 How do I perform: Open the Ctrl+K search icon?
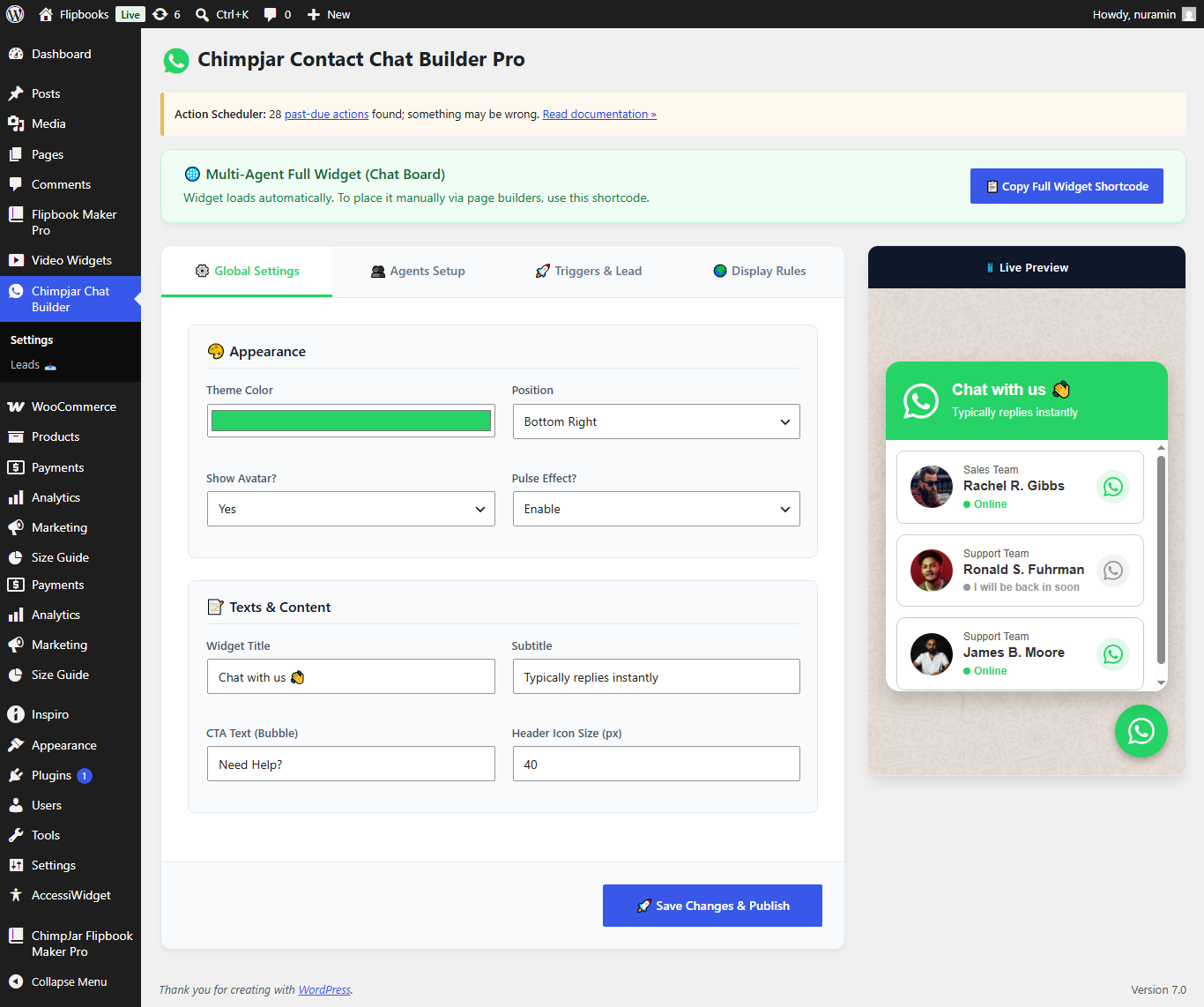pos(202,14)
